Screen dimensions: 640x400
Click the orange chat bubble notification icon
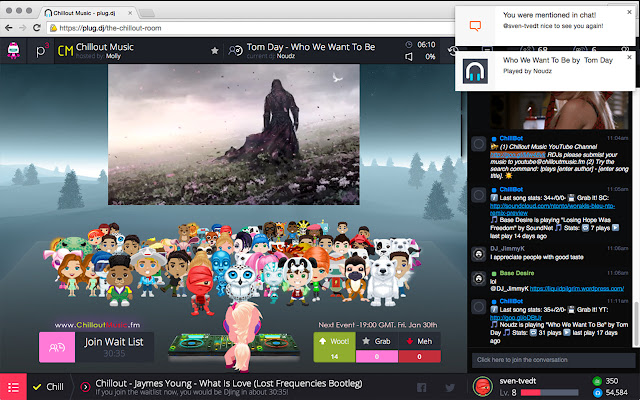coord(475,26)
